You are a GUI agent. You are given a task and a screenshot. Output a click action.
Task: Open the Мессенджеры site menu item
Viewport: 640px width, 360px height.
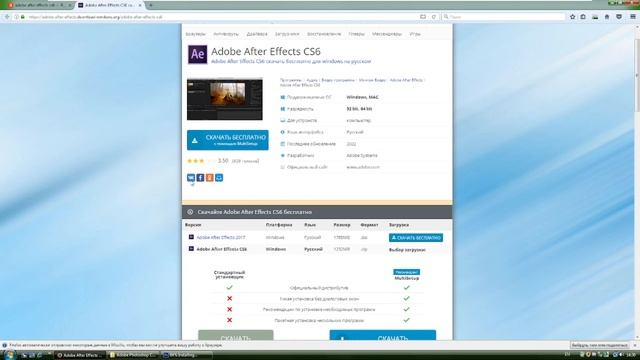pyautogui.click(x=387, y=34)
